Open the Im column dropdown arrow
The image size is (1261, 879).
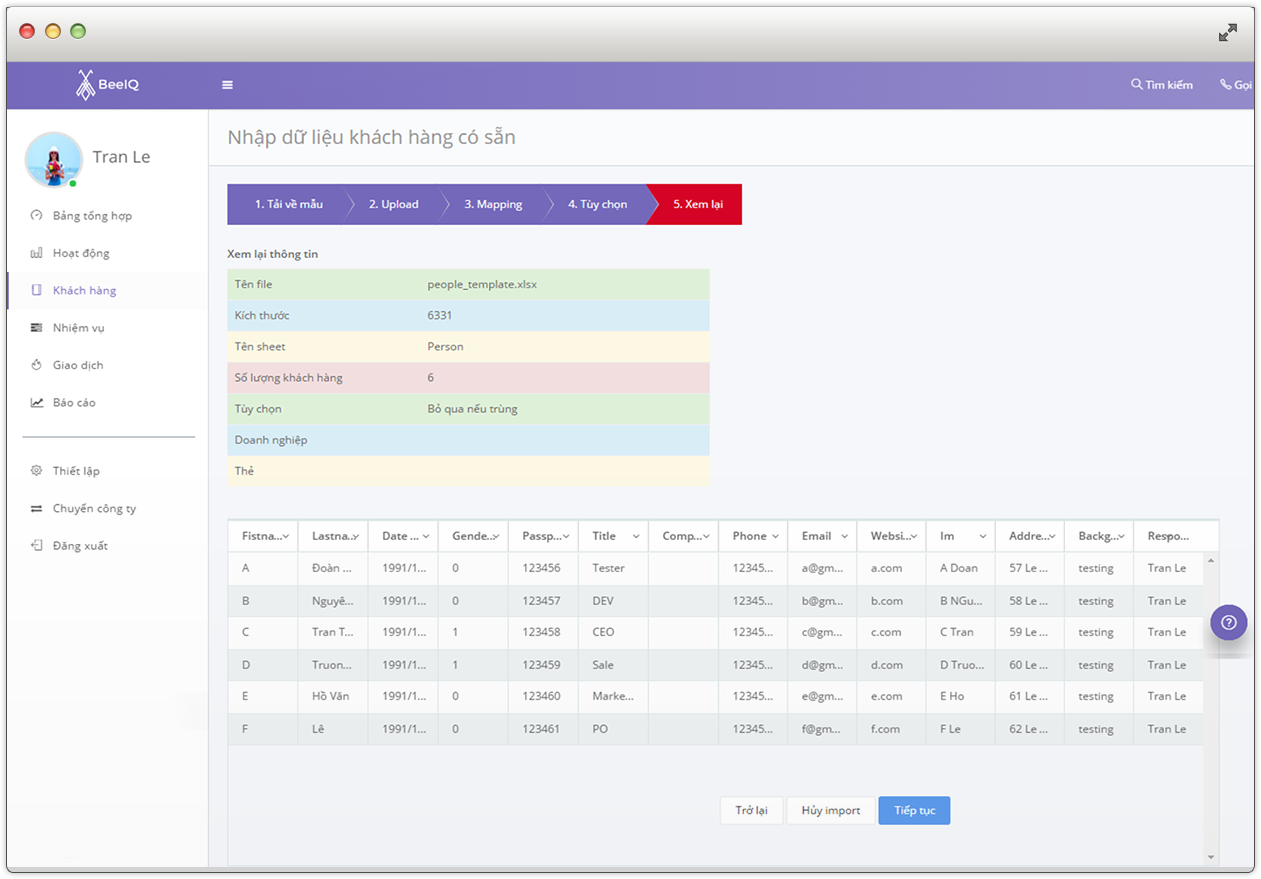coord(982,537)
